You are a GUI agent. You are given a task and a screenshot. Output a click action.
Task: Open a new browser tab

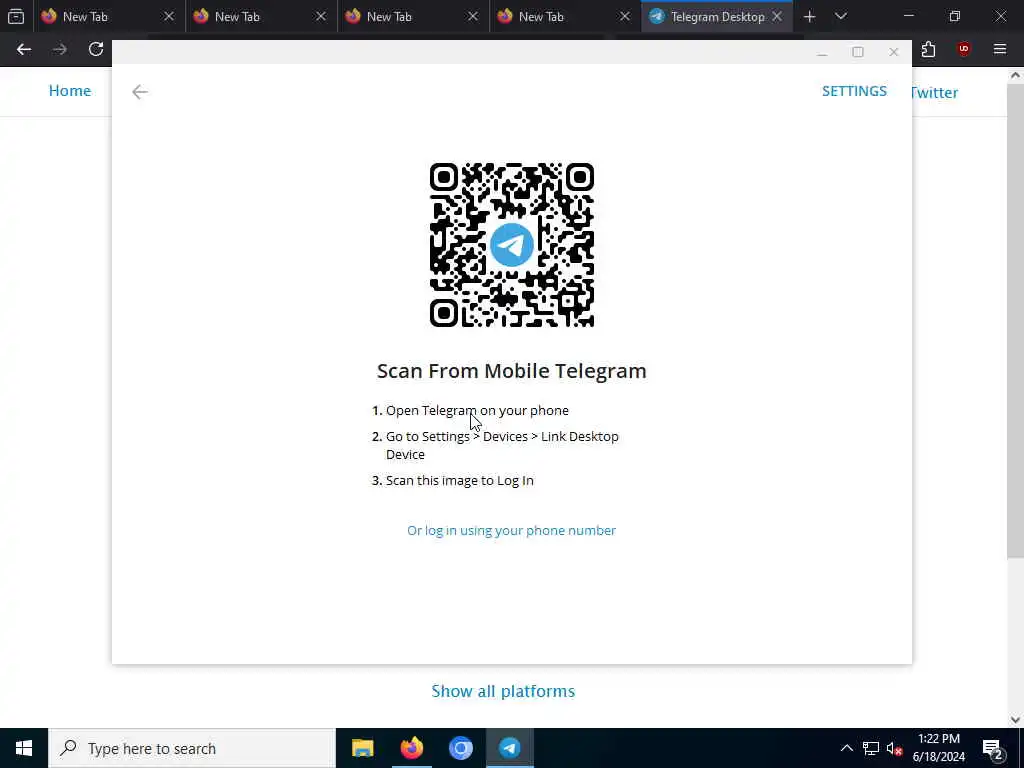[x=810, y=16]
